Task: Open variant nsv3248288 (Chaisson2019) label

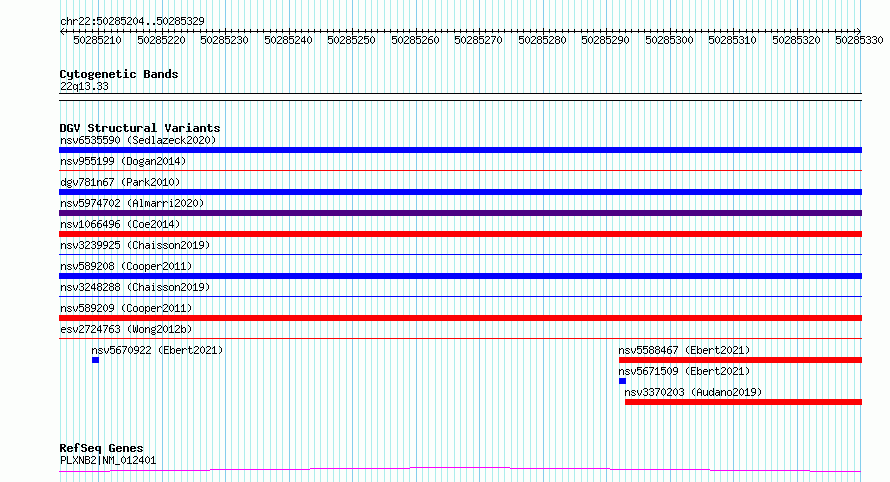Action: click(135, 287)
